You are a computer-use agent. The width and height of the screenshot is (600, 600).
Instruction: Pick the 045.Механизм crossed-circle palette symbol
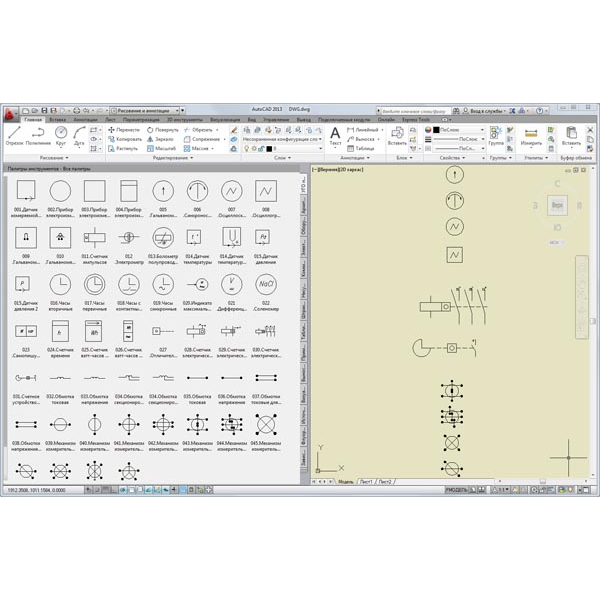pos(266,424)
